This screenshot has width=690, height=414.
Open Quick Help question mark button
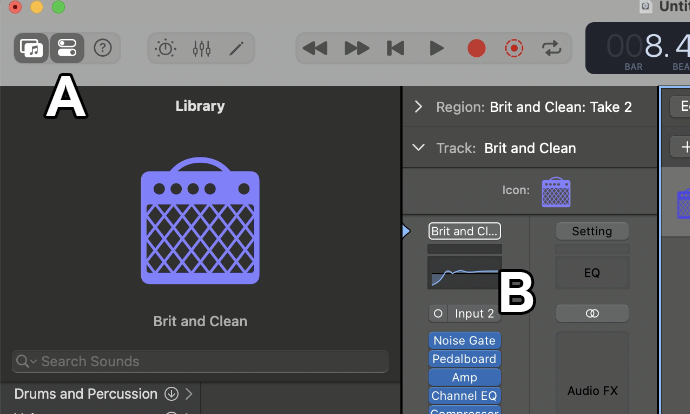tap(102, 48)
